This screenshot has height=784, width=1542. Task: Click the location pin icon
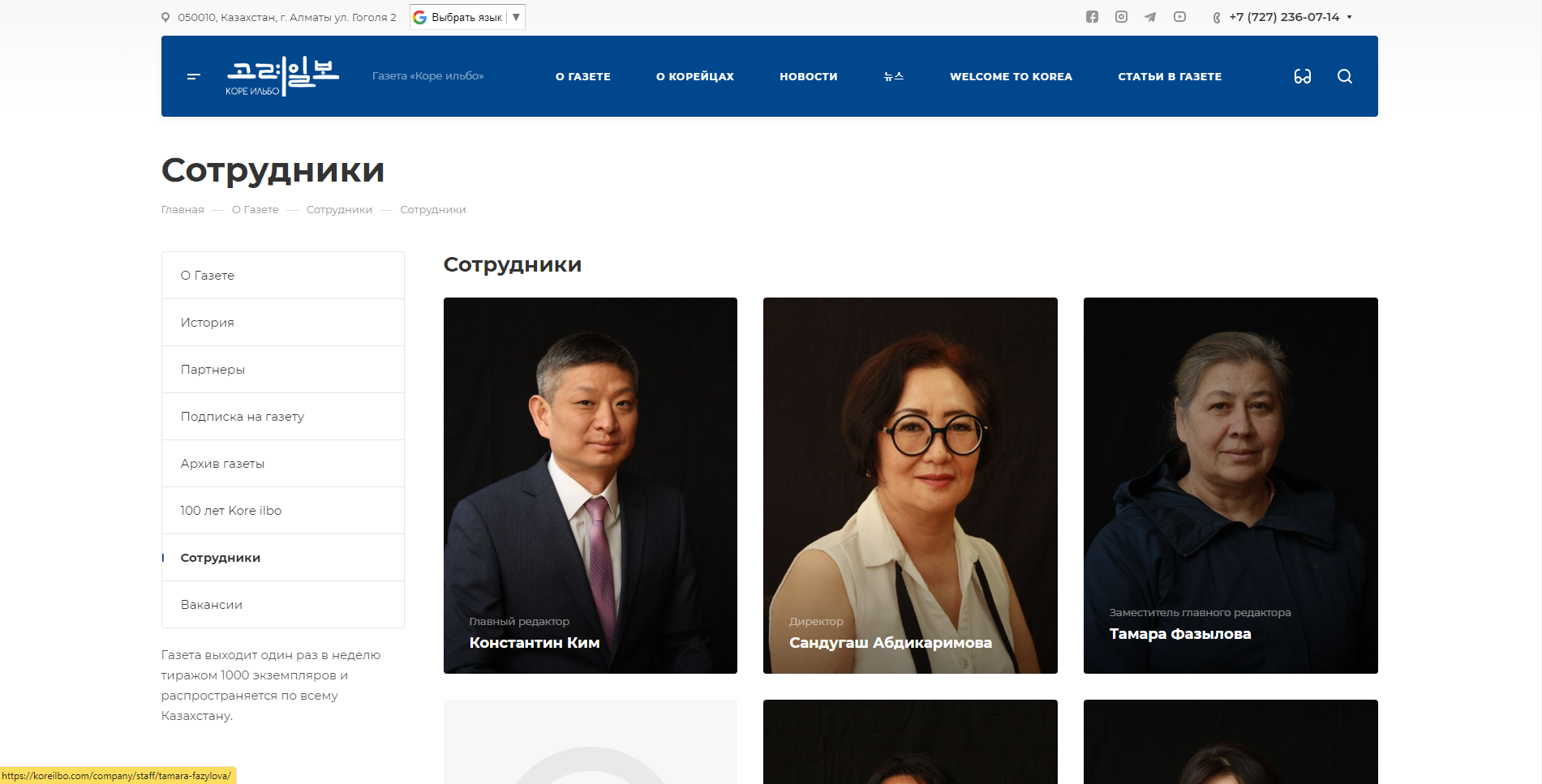click(165, 17)
